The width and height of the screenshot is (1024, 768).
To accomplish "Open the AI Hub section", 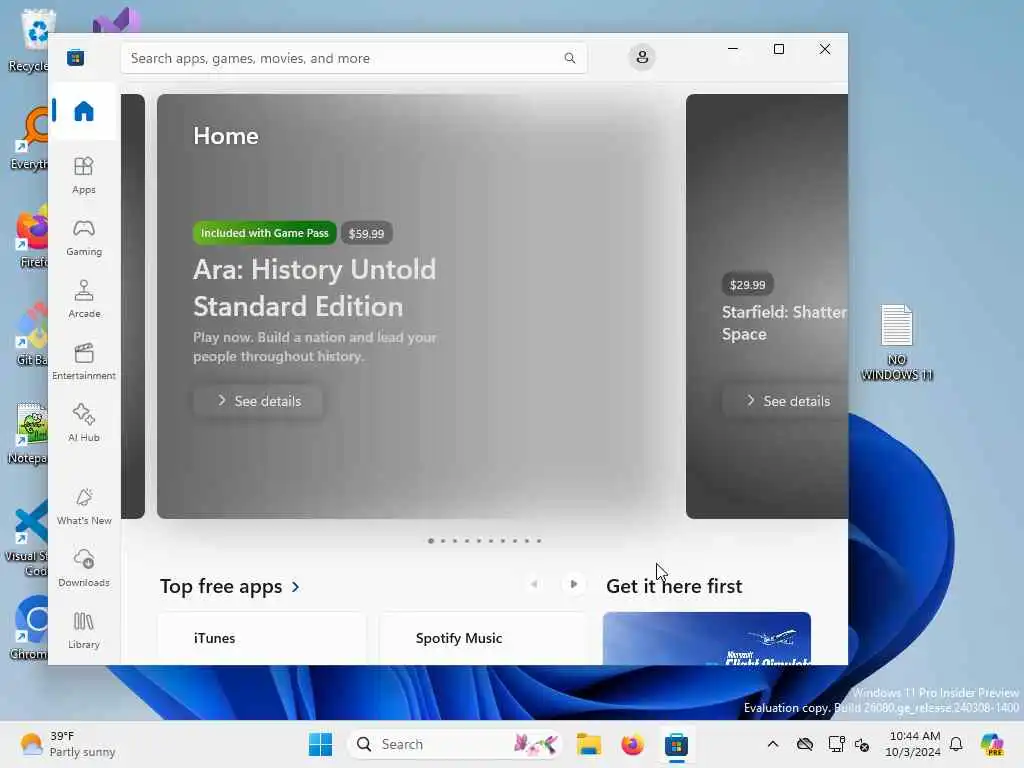I will (84, 423).
